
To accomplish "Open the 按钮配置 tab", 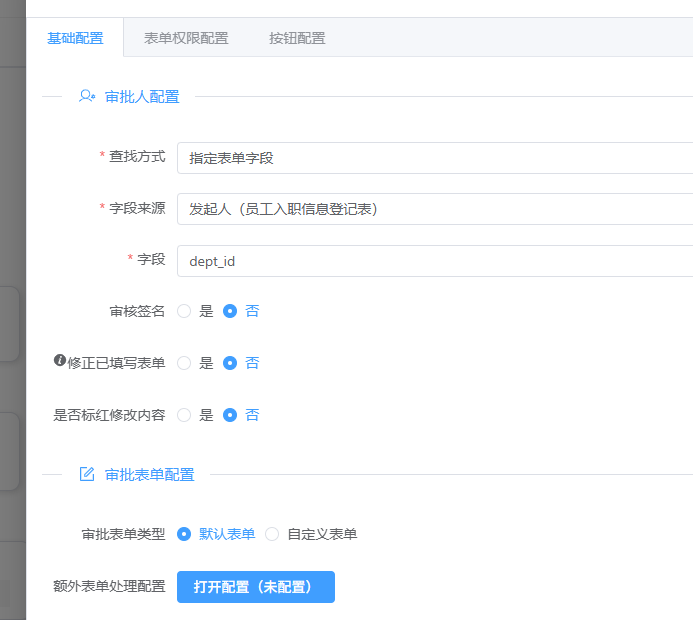I will [x=297, y=38].
